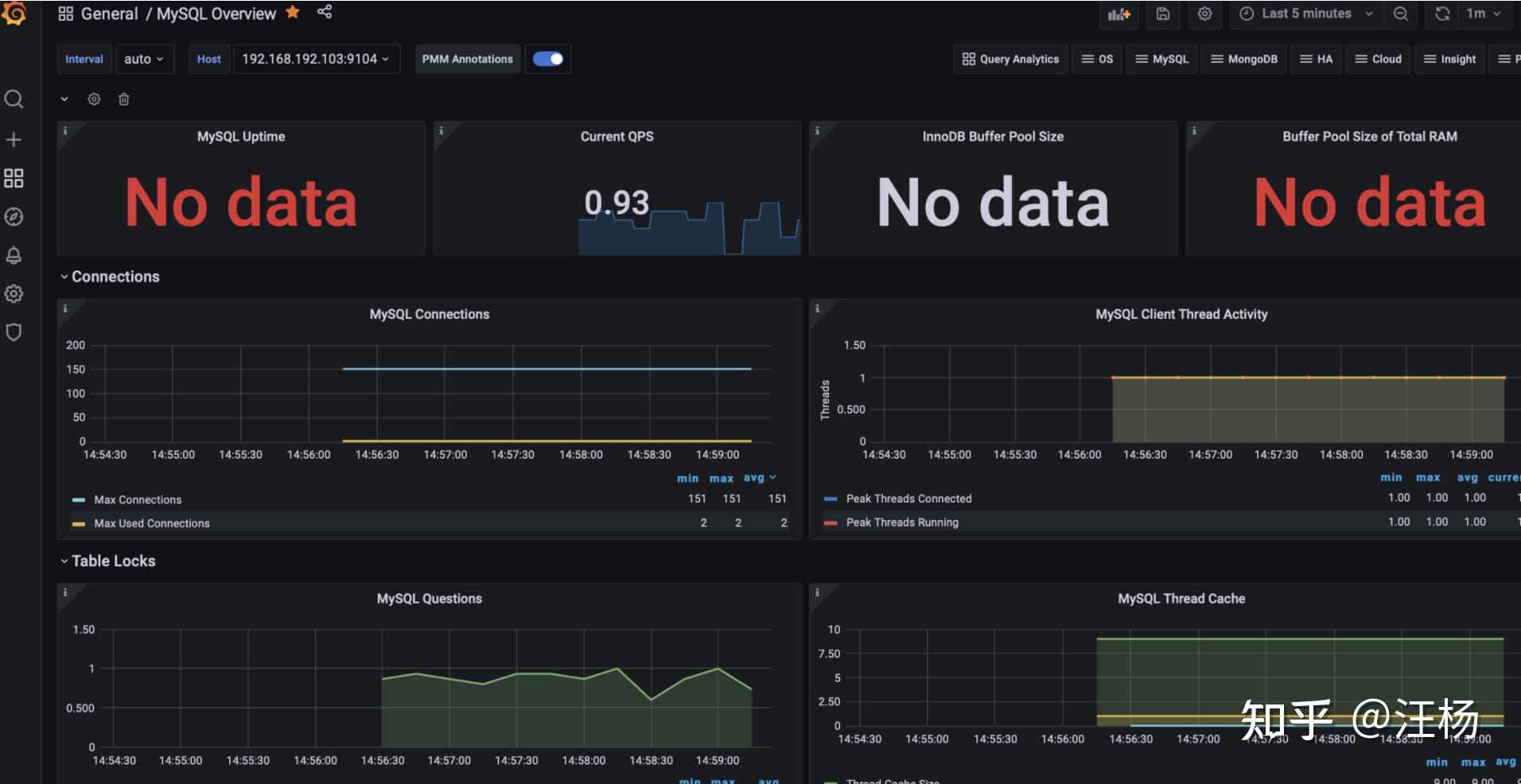The height and width of the screenshot is (784, 1521).
Task: Show info for InnoDB Buffer Pool Size panel
Action: 817,130
